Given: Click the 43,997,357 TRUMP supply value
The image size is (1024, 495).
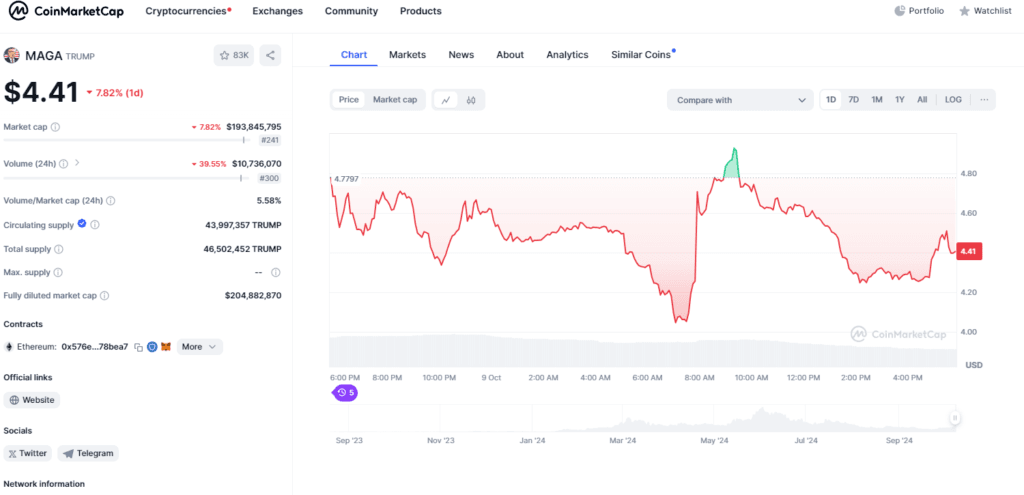Looking at the screenshot, I should click(x=244, y=225).
